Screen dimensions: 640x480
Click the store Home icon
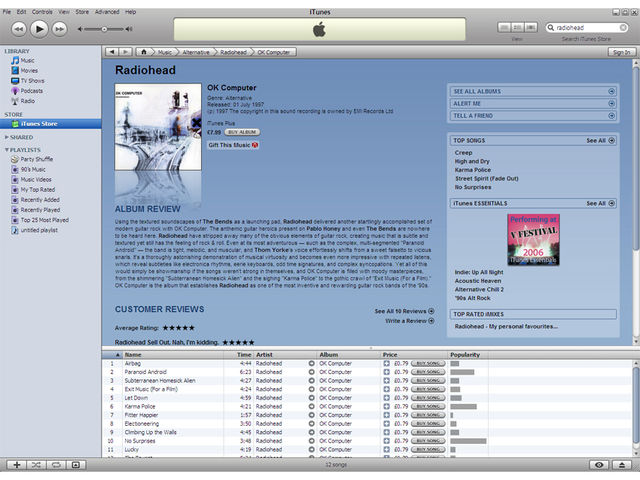coord(144,52)
